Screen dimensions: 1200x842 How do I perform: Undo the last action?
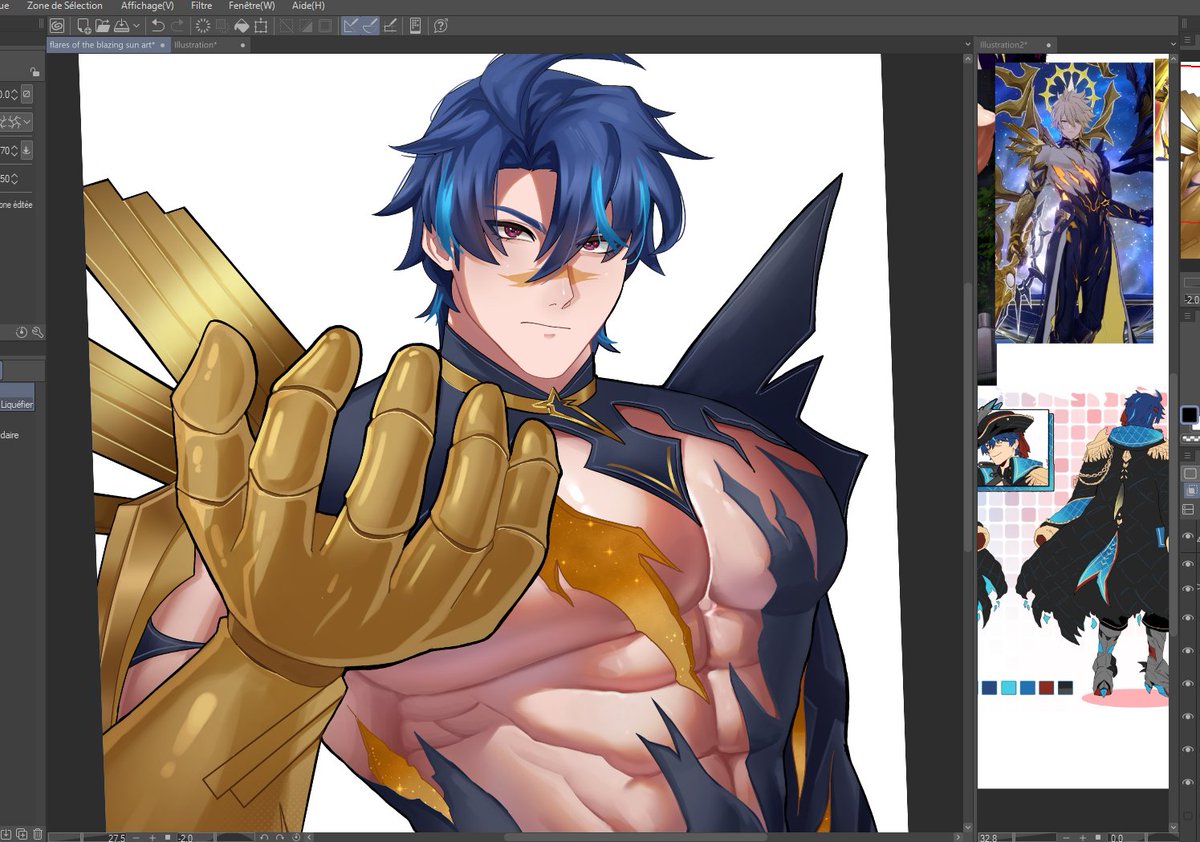[158, 26]
